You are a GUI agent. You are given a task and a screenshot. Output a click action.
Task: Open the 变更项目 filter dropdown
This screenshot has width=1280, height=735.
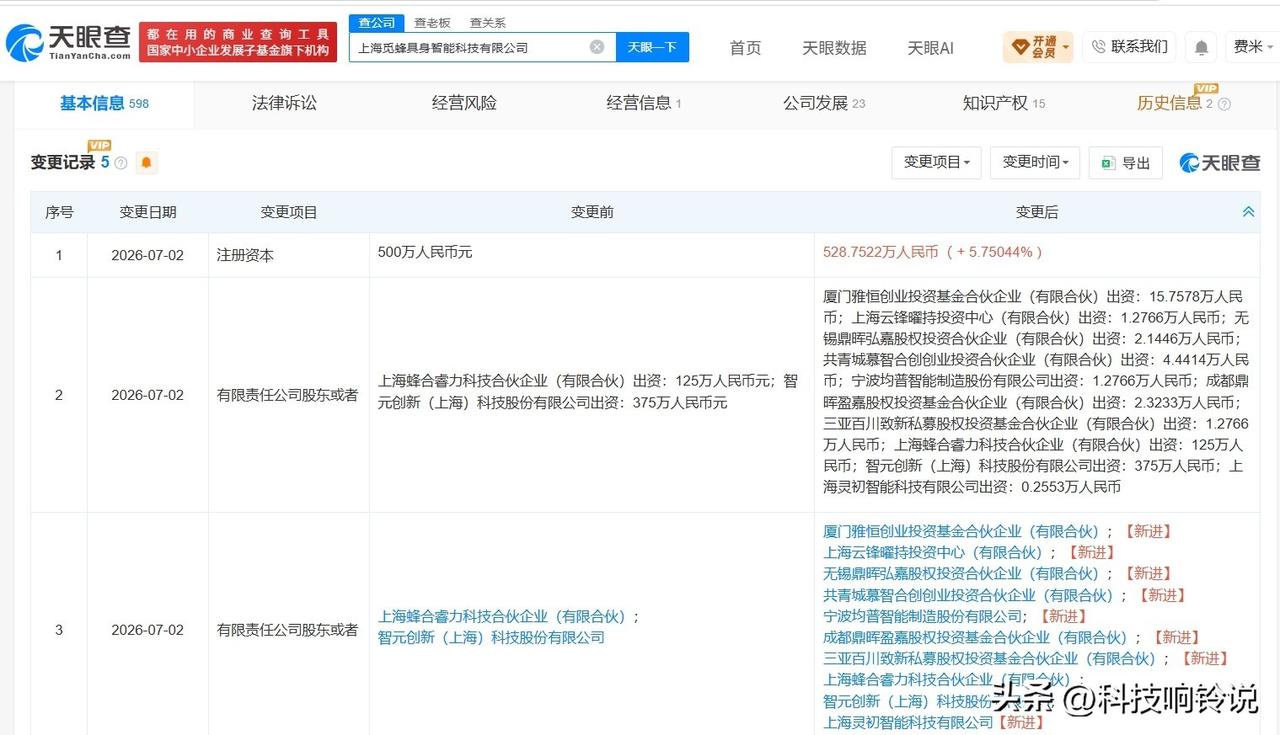pos(936,162)
